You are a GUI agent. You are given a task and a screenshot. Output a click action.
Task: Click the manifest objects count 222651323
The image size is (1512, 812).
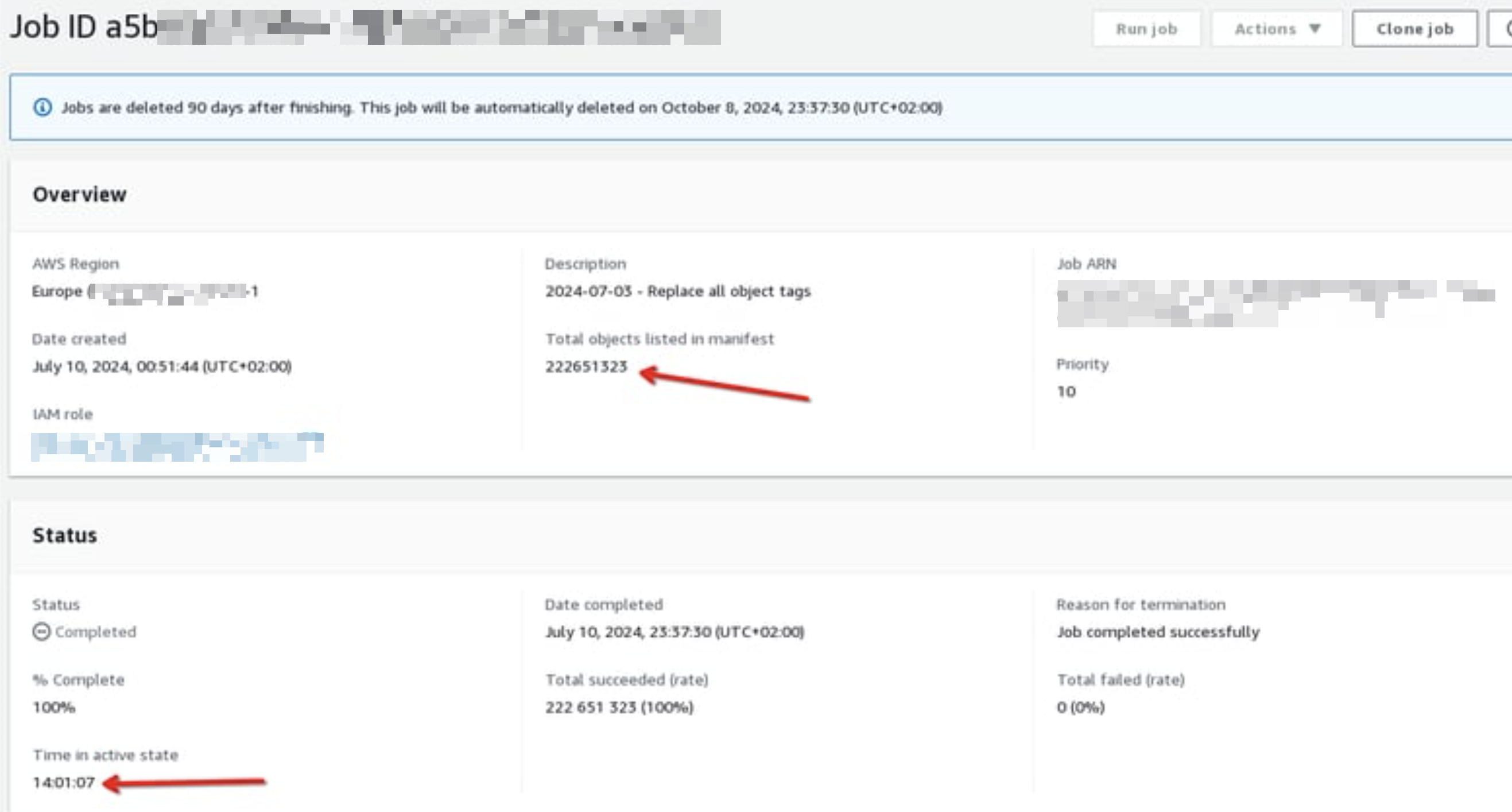(x=586, y=366)
